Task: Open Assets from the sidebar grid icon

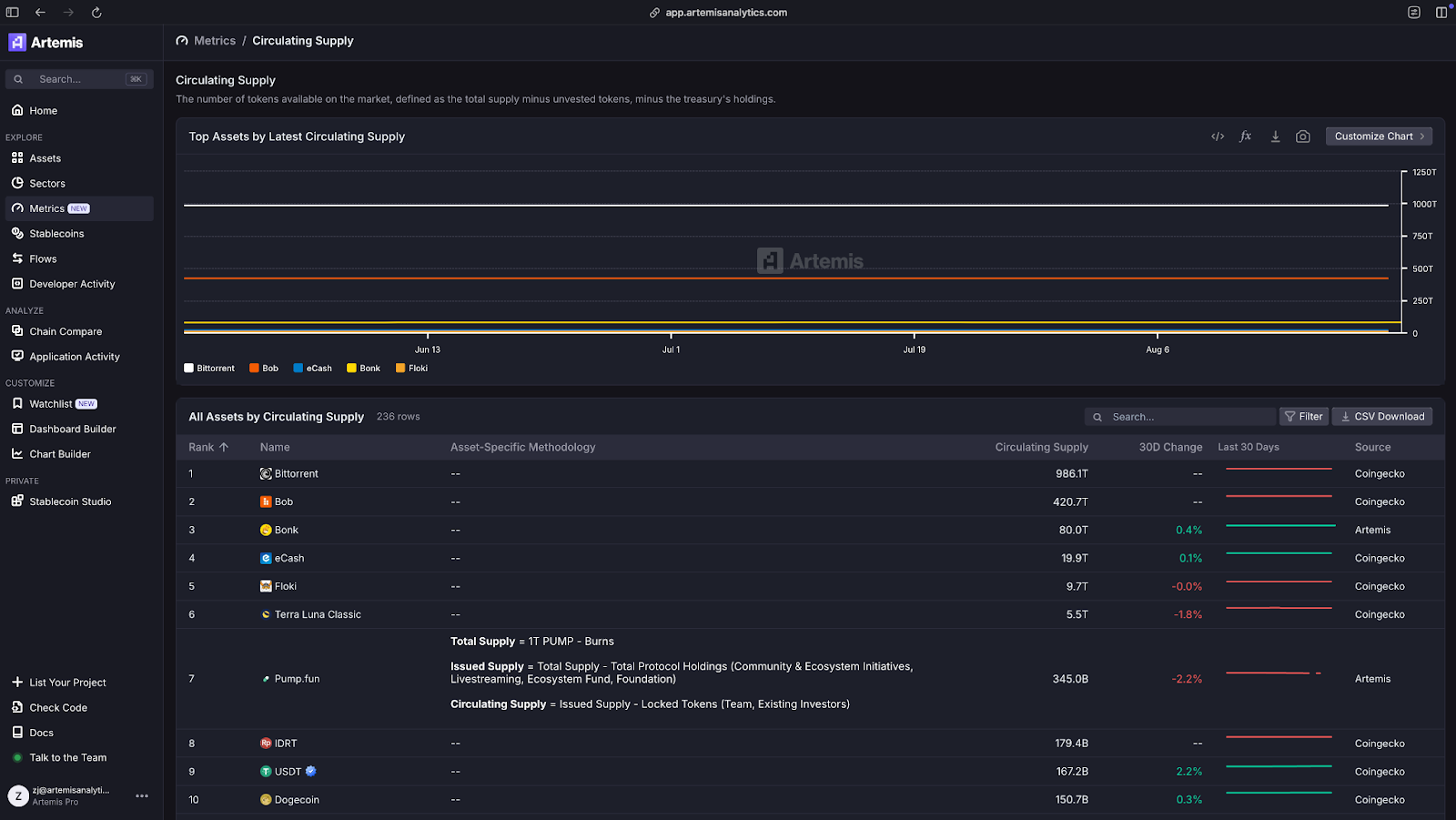Action: click(17, 157)
